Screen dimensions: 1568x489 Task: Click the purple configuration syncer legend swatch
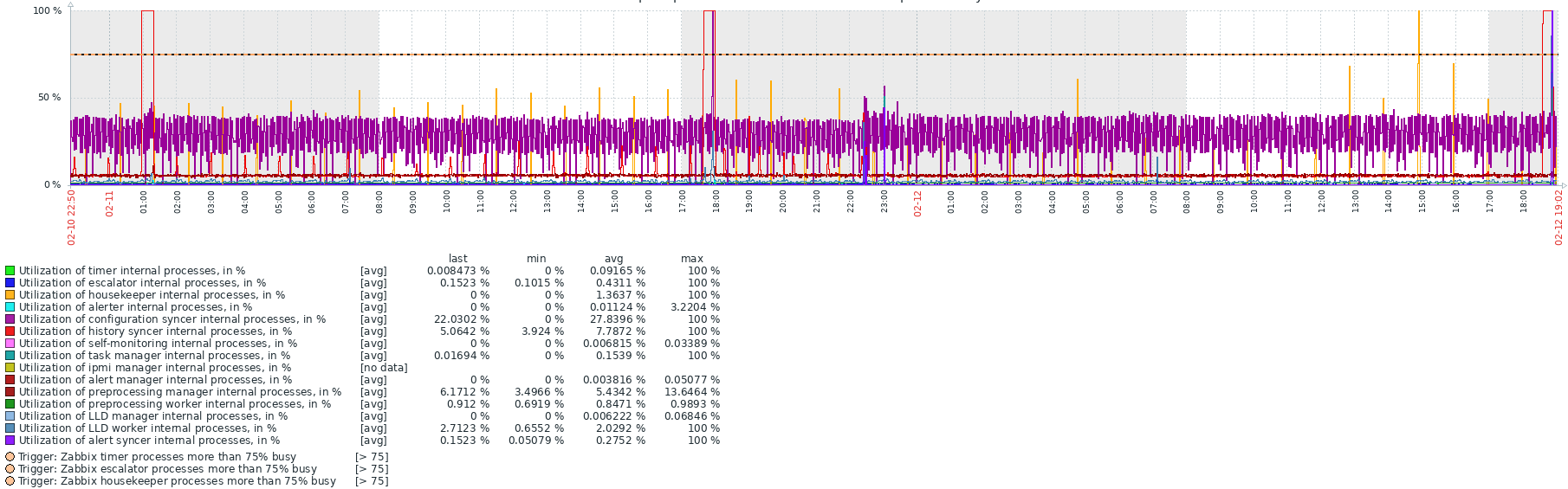tap(10, 319)
